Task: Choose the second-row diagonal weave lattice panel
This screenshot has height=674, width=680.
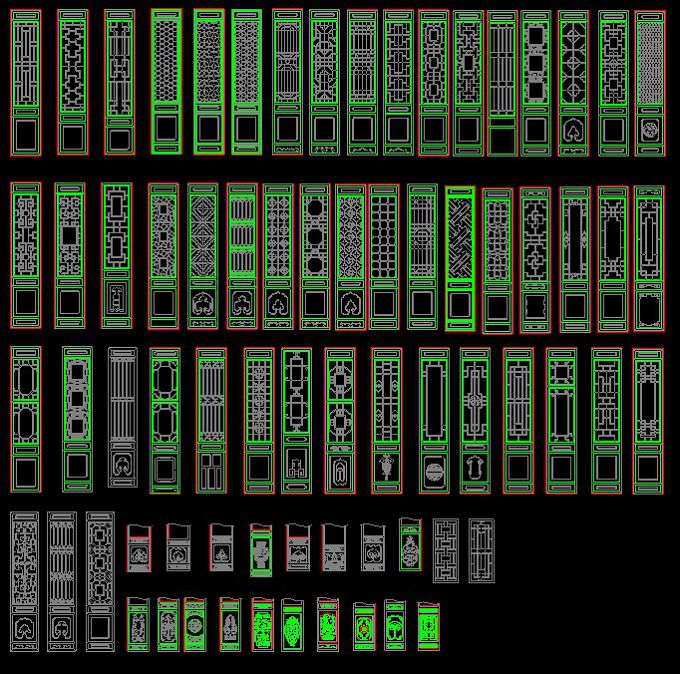Action: pyautogui.click(x=460, y=256)
